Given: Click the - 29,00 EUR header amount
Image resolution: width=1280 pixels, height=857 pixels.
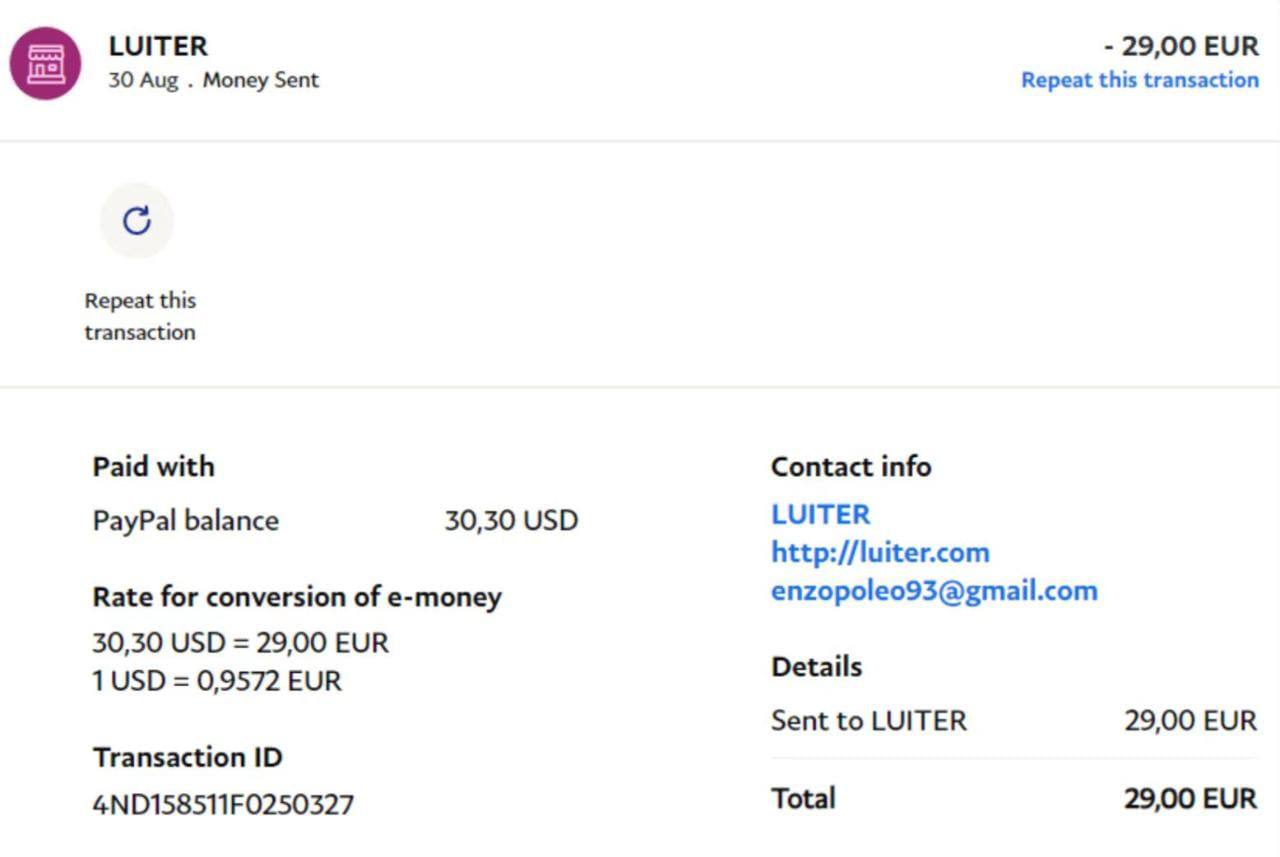Looking at the screenshot, I should coord(1181,46).
